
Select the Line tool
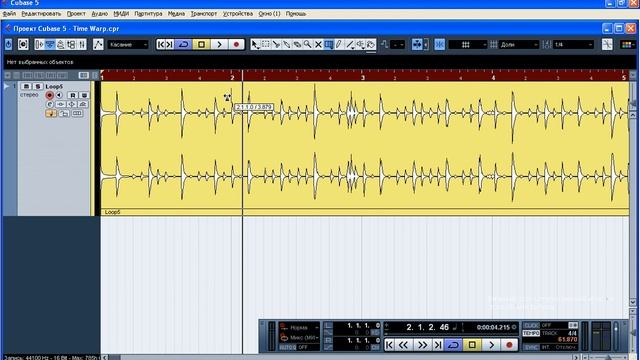[350, 44]
